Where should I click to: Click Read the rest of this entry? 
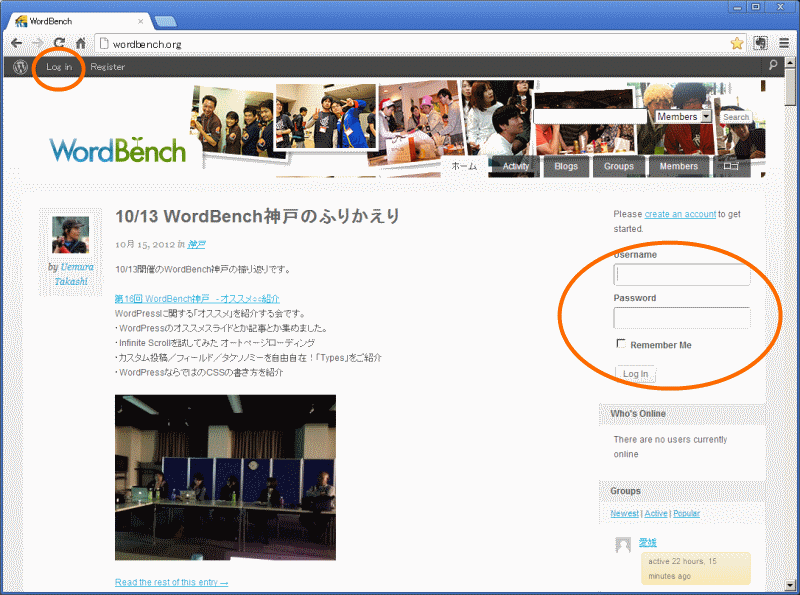(171, 582)
